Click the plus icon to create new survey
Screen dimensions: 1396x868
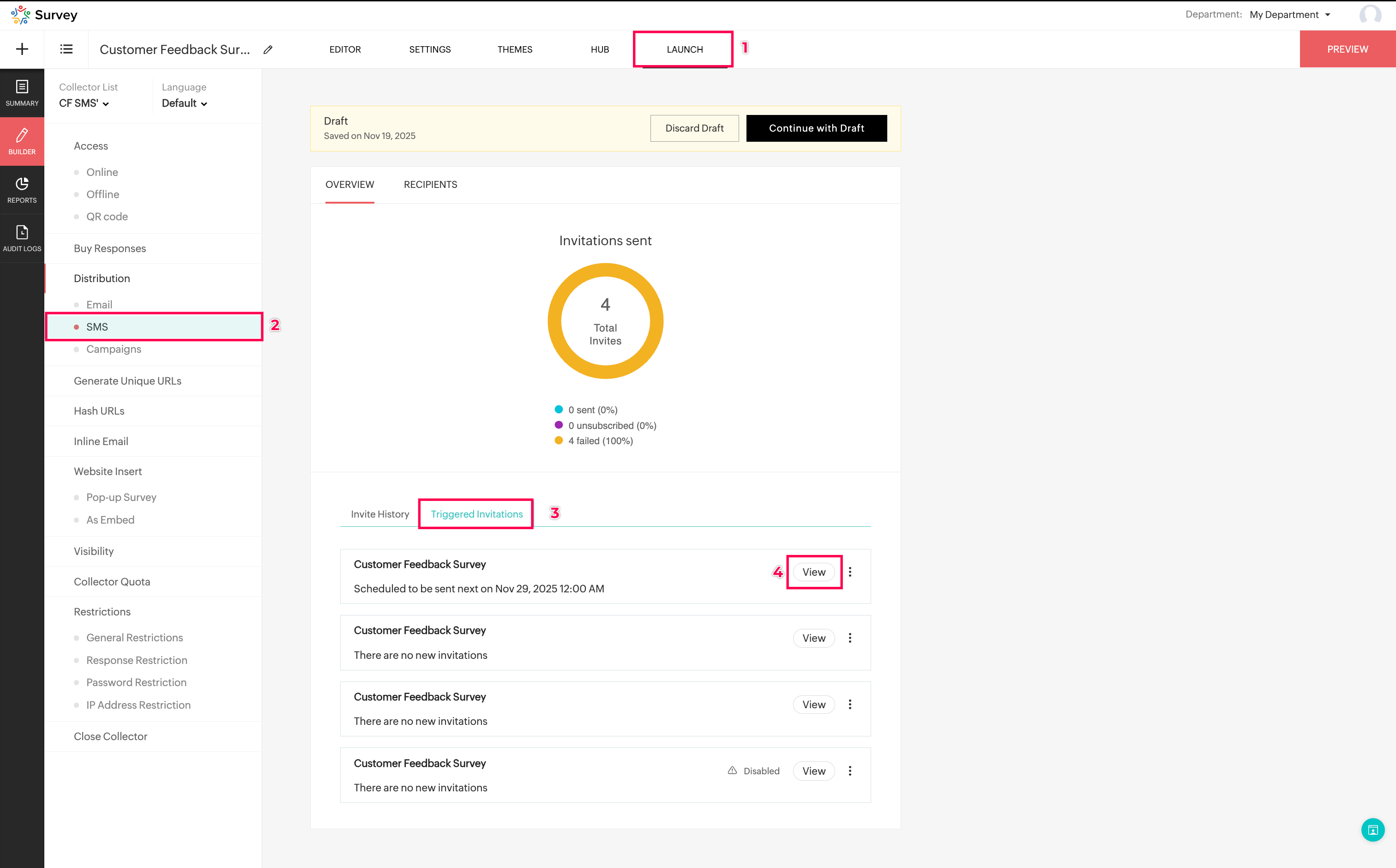pos(22,49)
